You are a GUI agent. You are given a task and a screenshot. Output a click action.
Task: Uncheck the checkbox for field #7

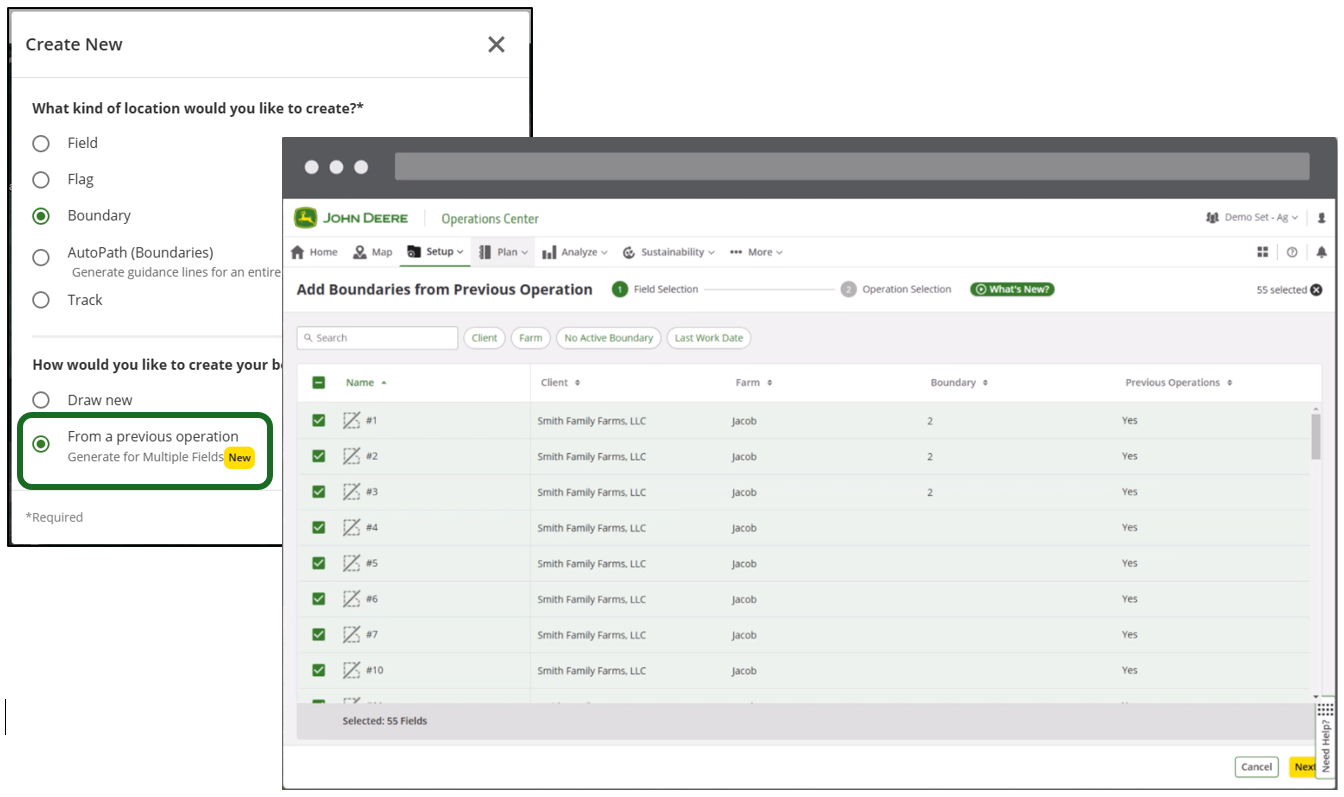pos(319,634)
